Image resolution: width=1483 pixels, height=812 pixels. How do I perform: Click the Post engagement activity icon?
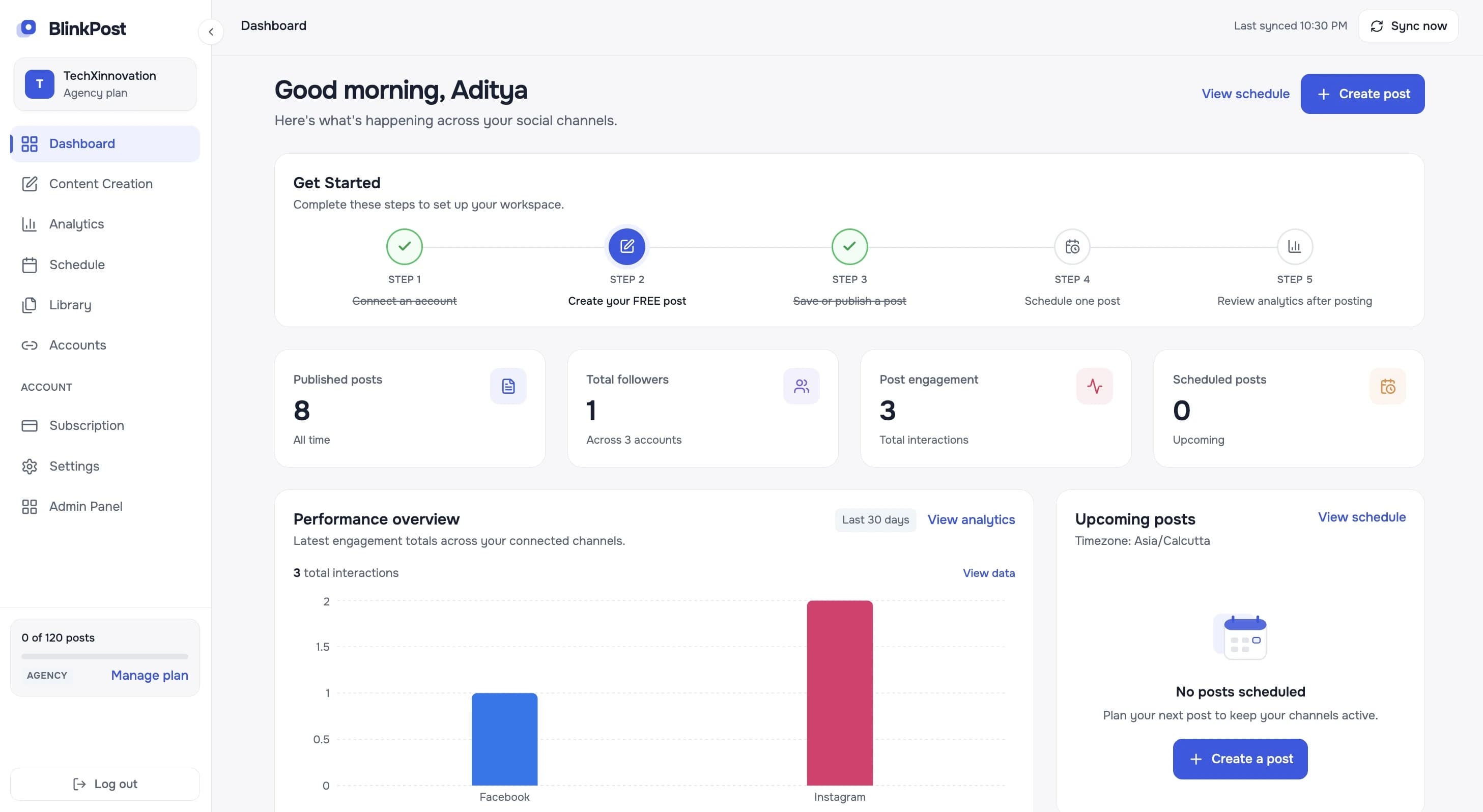point(1094,386)
